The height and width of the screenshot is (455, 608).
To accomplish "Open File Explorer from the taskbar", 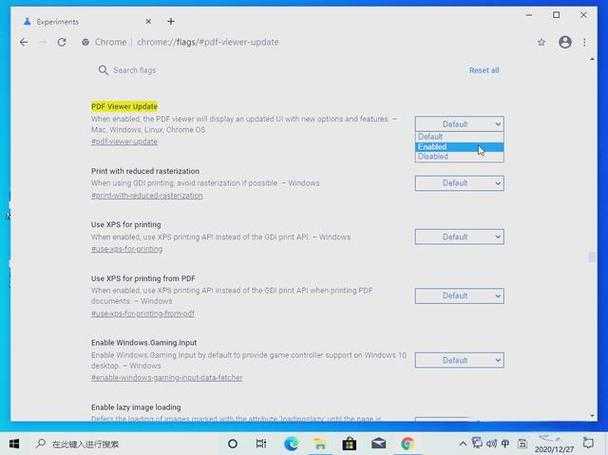I will tap(320, 444).
